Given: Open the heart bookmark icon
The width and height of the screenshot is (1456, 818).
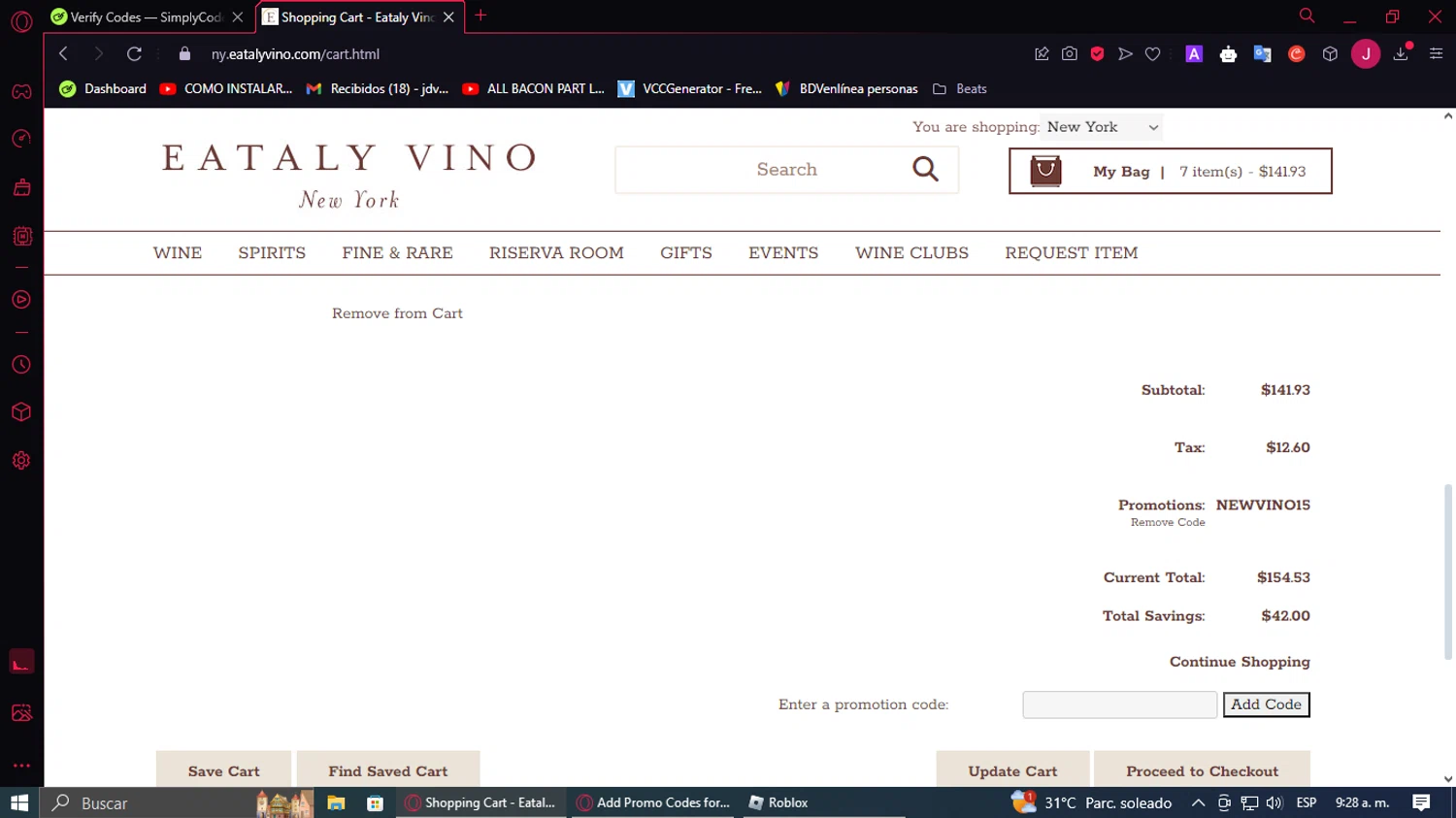Looking at the screenshot, I should pyautogui.click(x=1152, y=54).
